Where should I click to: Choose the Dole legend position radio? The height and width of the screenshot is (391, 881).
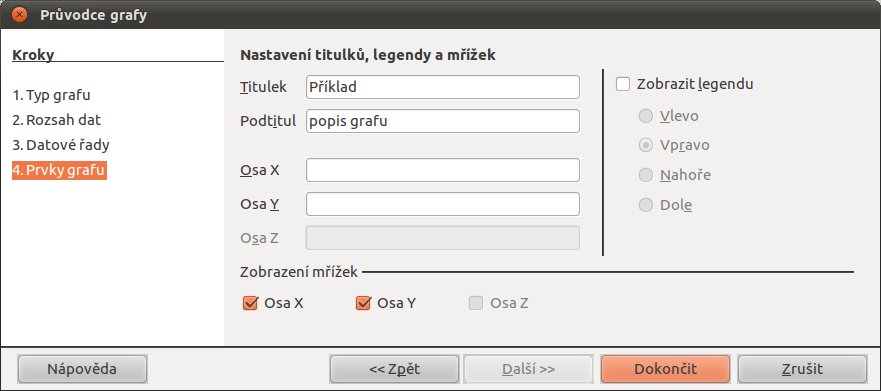[x=646, y=205]
